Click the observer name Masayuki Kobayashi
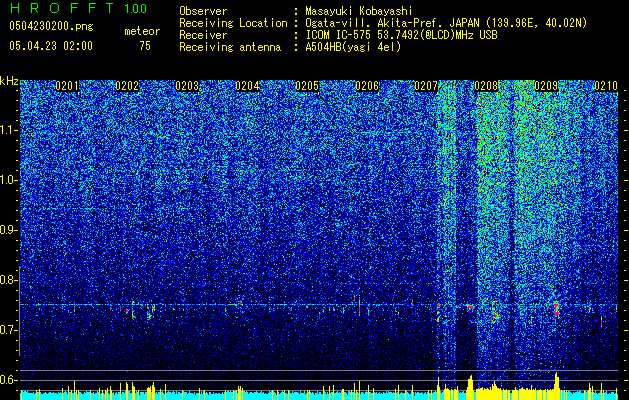This screenshot has height=400, width=629. [359, 11]
